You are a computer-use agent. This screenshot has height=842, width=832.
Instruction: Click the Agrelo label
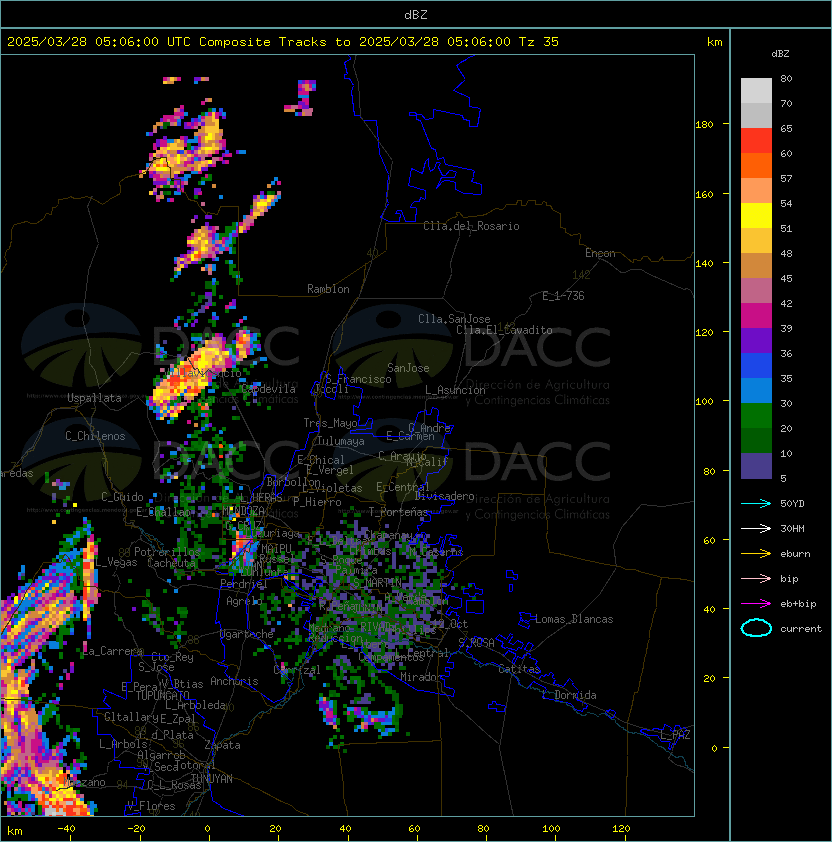tap(244, 601)
